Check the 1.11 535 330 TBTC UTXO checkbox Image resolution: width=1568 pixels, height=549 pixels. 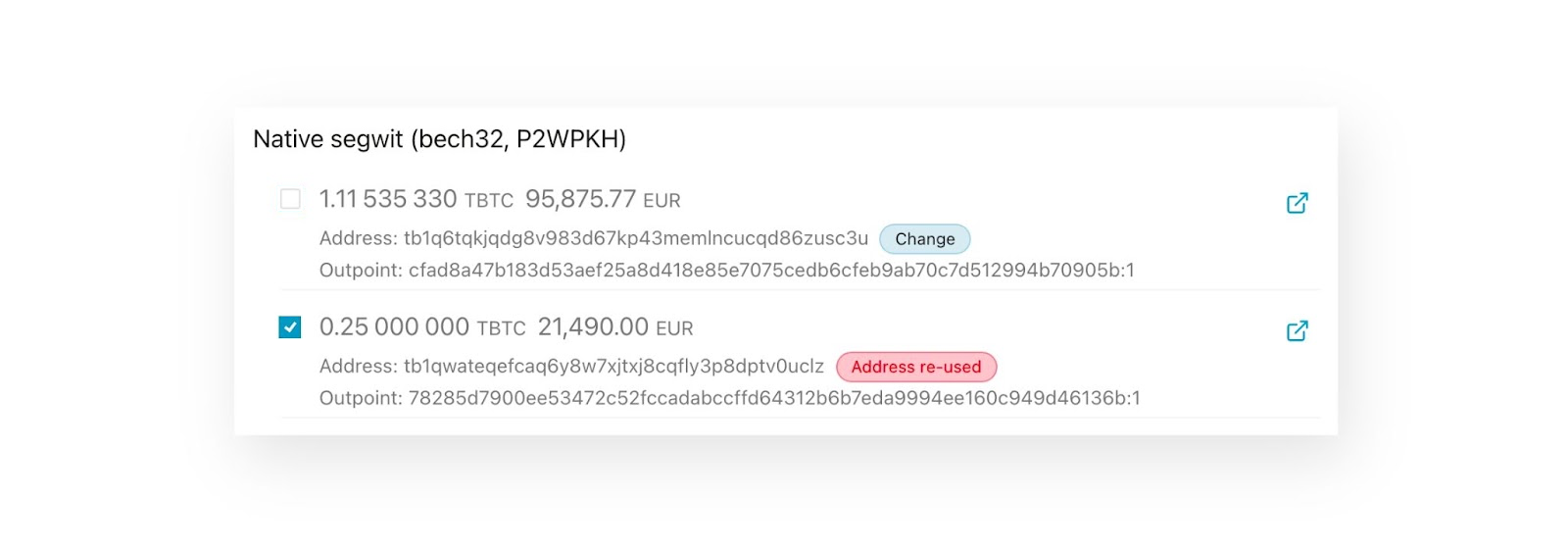point(290,199)
